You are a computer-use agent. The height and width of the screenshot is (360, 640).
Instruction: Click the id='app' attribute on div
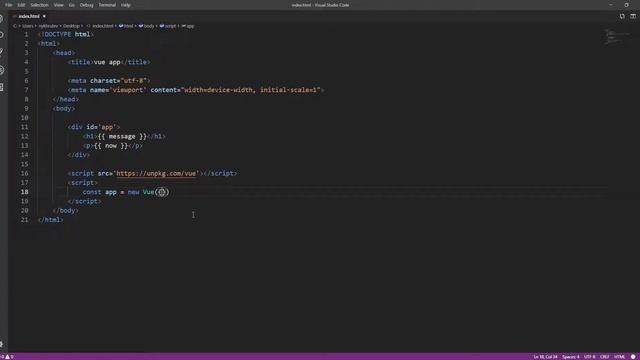[101, 127]
